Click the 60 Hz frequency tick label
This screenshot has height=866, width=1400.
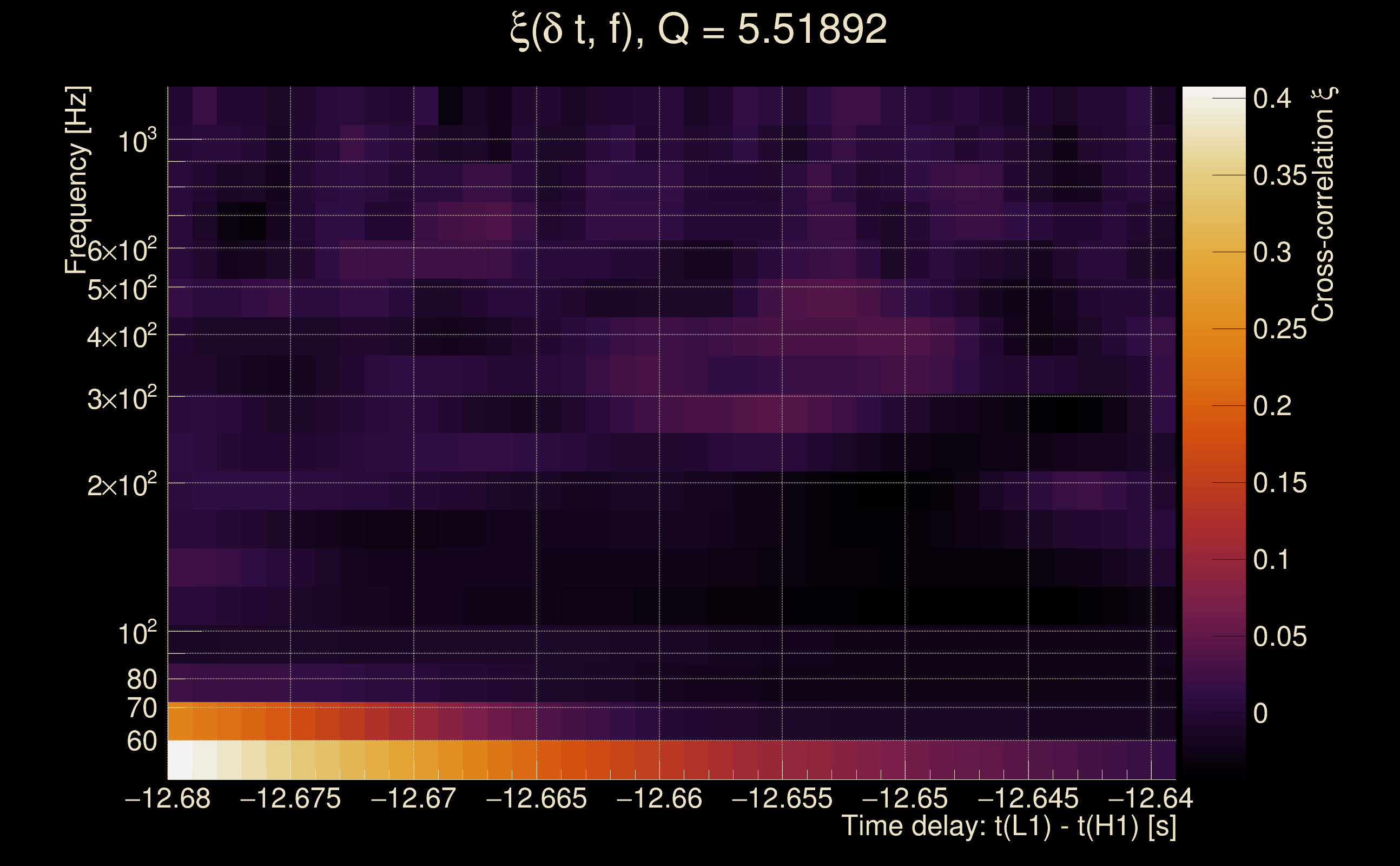tap(141, 741)
